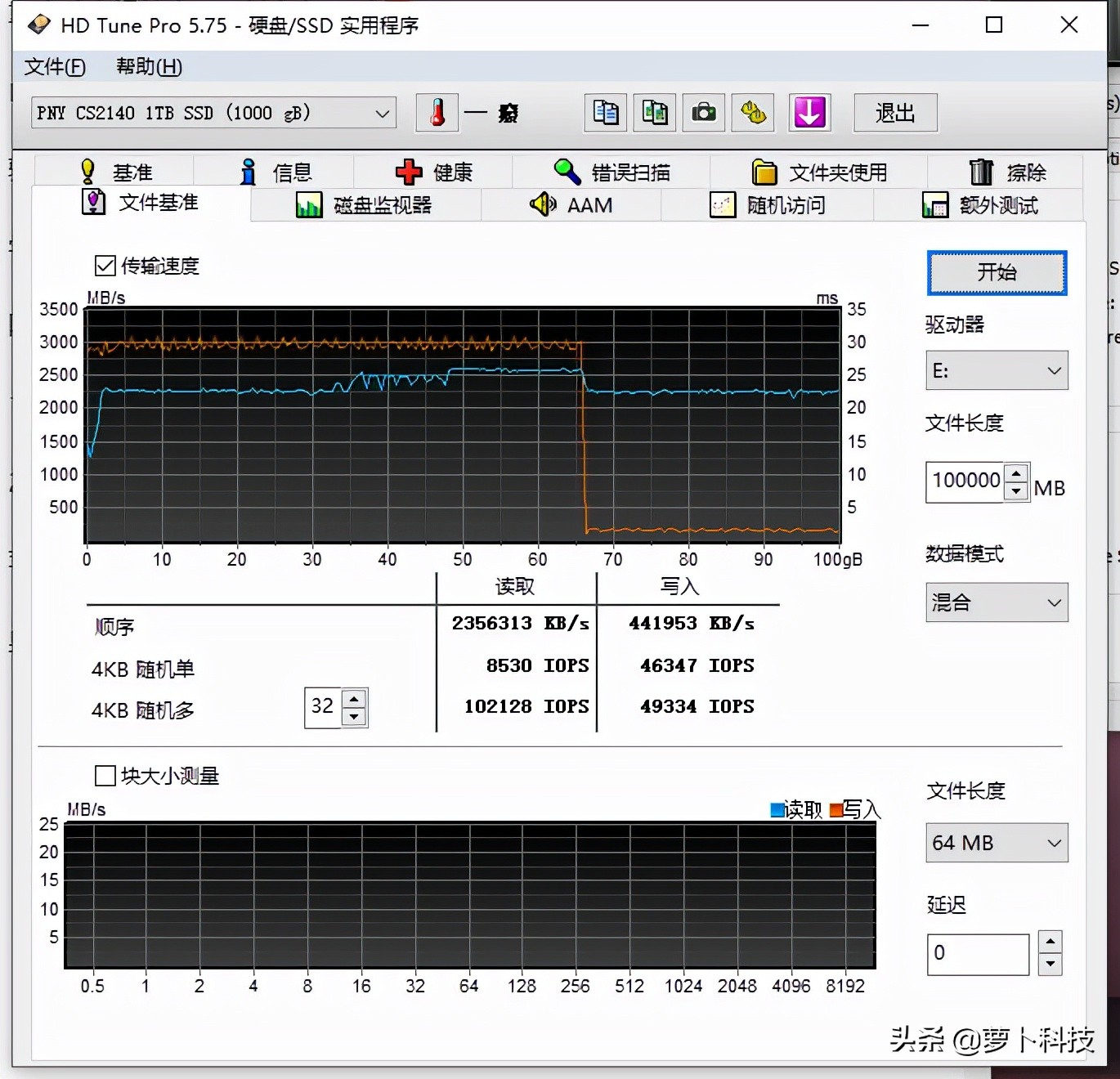Enable the 块大小测量 block size checkbox
Viewport: 1120px width, 1079px height.
(105, 775)
